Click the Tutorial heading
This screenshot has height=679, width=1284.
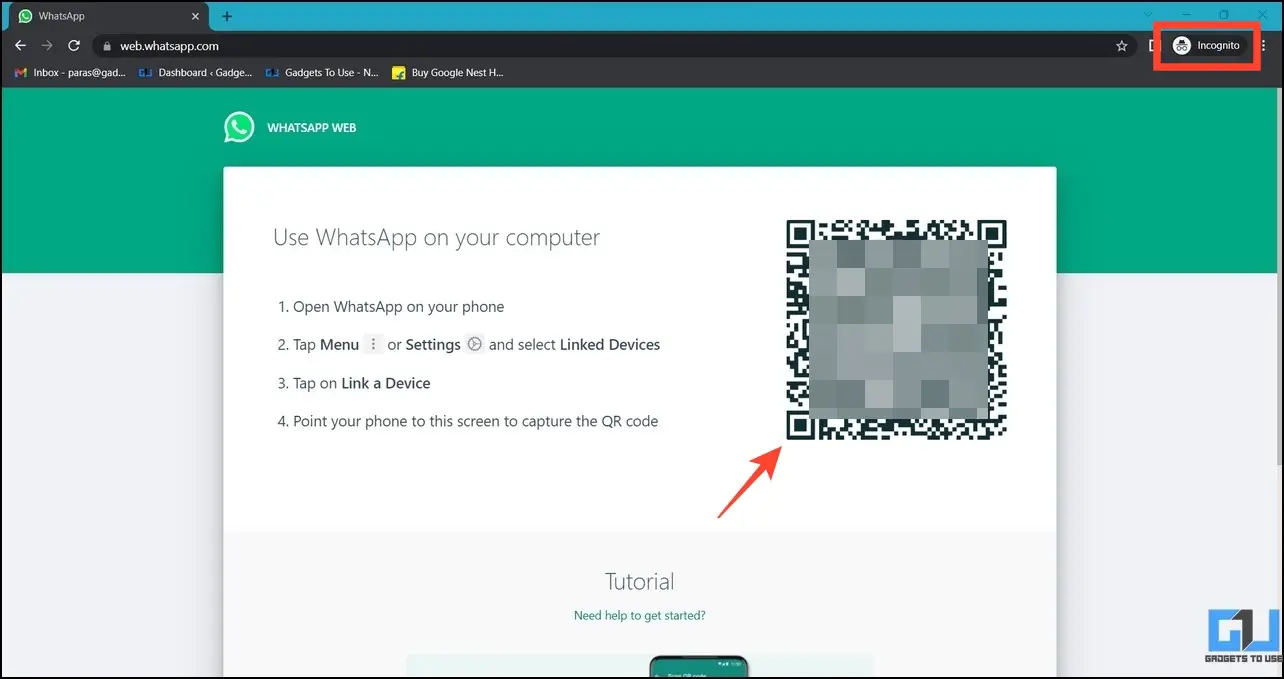(x=640, y=581)
